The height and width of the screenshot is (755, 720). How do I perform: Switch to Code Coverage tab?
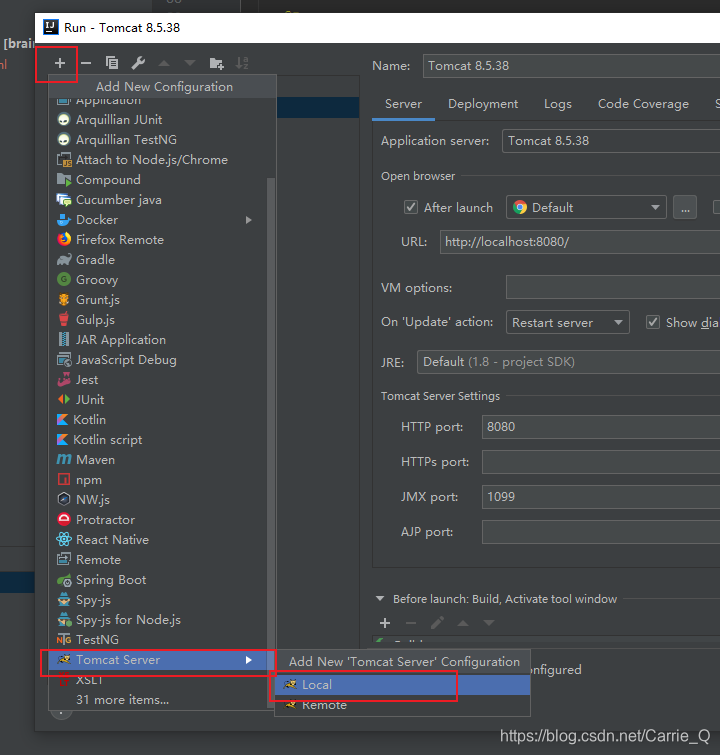(643, 104)
